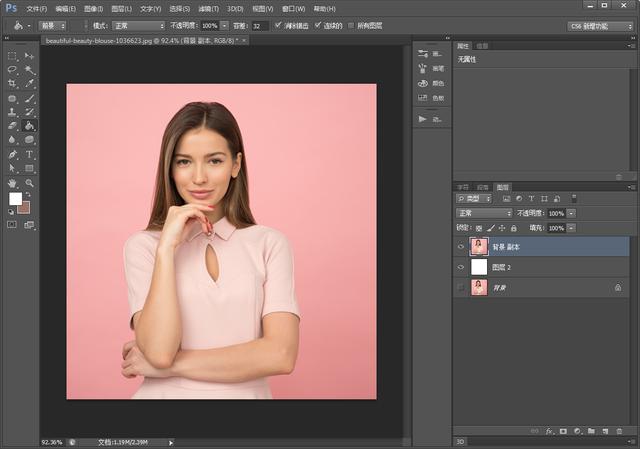The image size is (640, 449).
Task: Select the Crop tool
Action: click(12, 84)
